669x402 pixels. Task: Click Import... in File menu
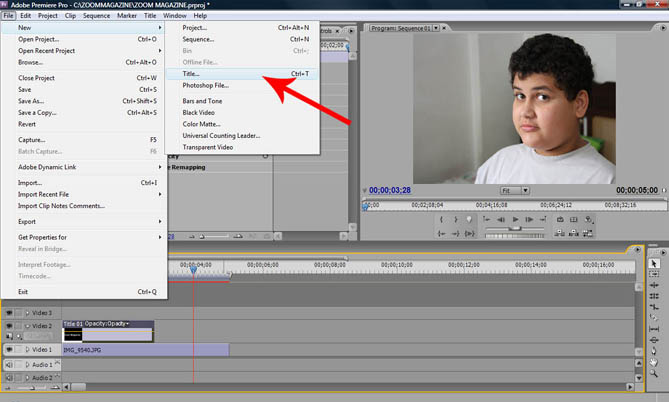30,183
